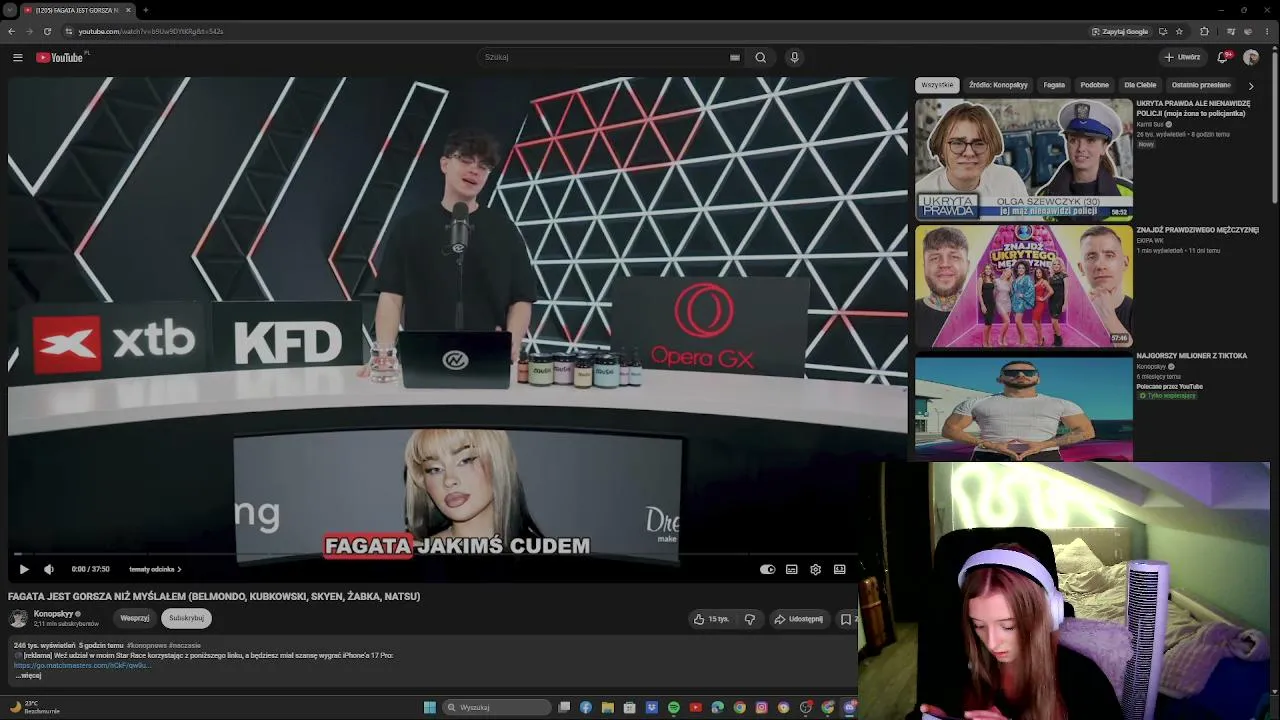Open Spotify from the taskbar

(674, 707)
